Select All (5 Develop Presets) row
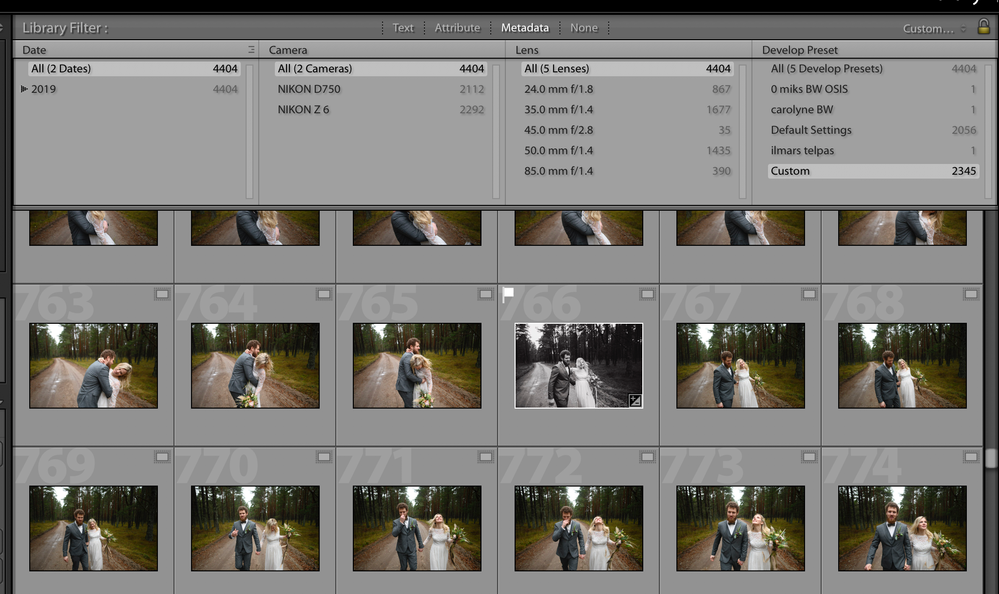Screen dimensions: 999x594 (x=873, y=69)
